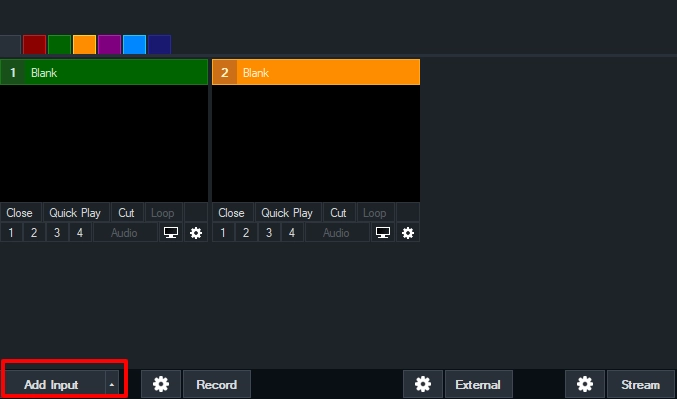Toggle overlay 3 on input 1
677x399 pixels.
57,233
